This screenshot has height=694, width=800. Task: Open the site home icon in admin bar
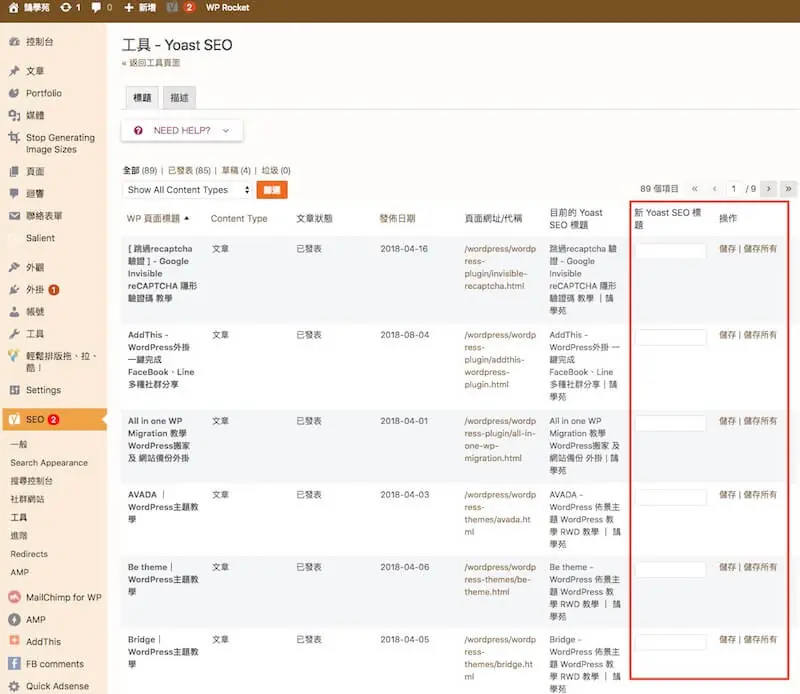click(x=14, y=7)
